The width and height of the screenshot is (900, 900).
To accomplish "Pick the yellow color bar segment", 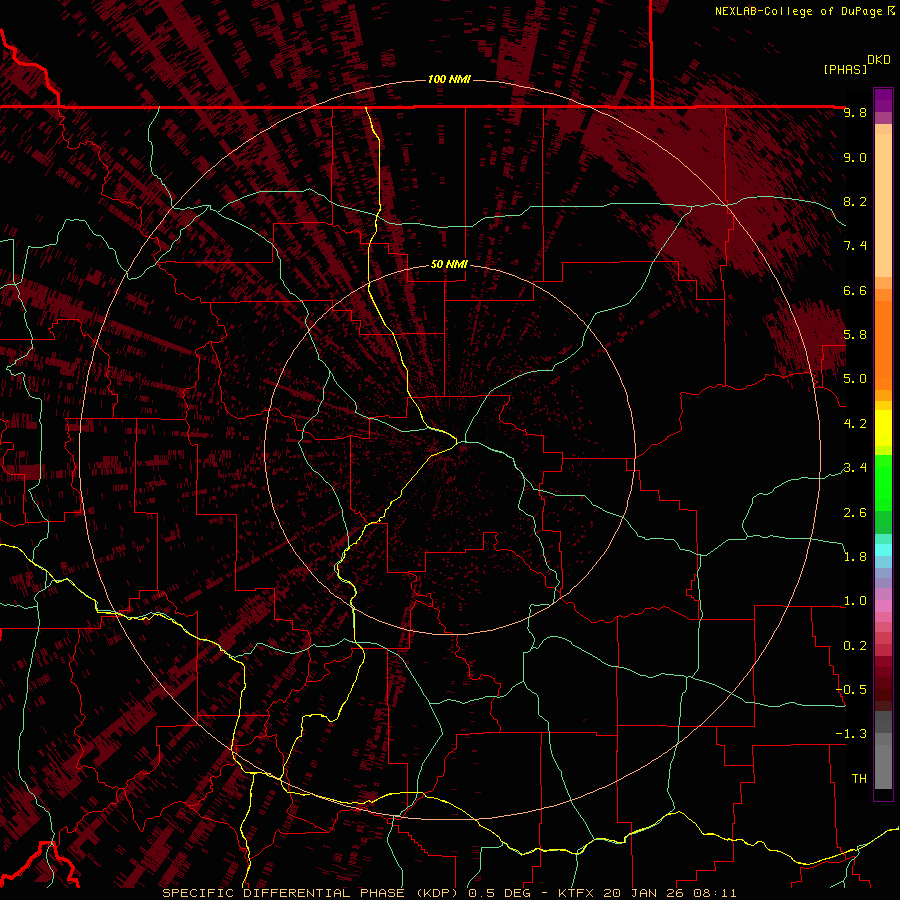I will (x=883, y=428).
